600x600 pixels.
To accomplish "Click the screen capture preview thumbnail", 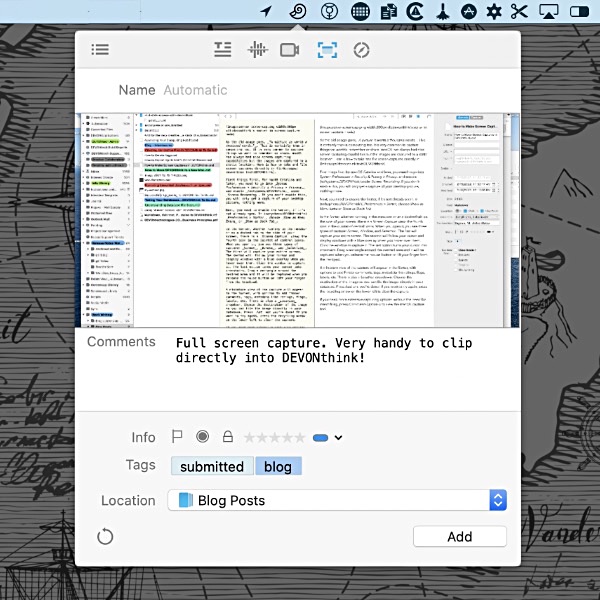I will 298,220.
